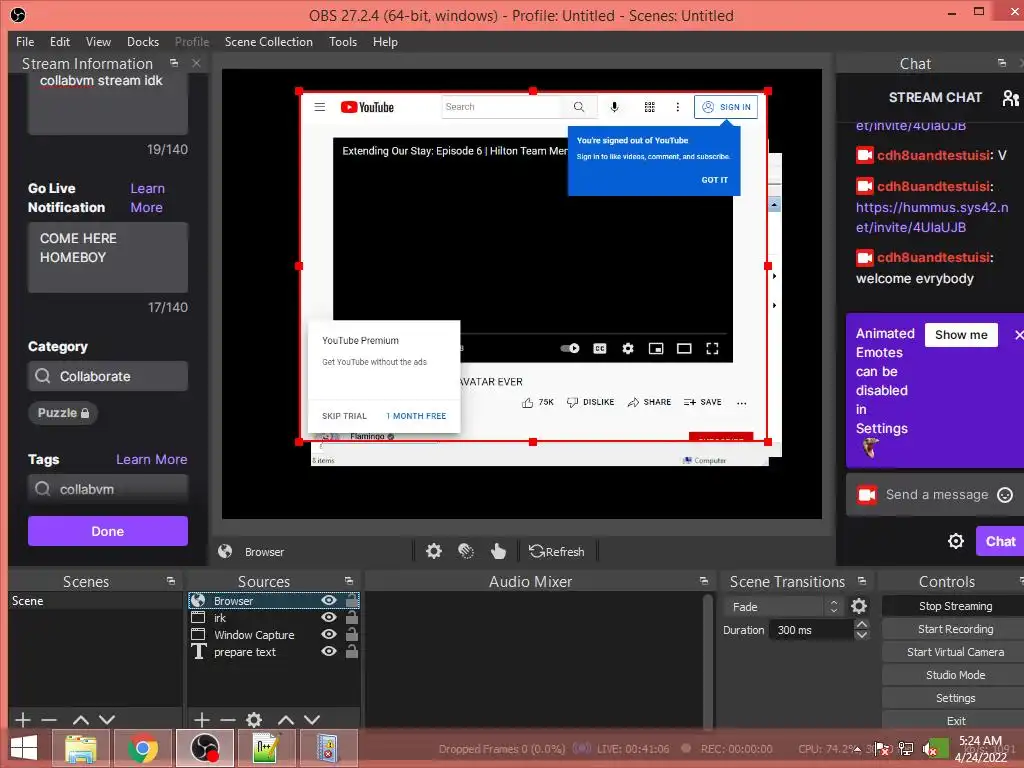This screenshot has height=768, width=1024.
Task: Click Learn More link beside Tags
Action: tap(152, 460)
